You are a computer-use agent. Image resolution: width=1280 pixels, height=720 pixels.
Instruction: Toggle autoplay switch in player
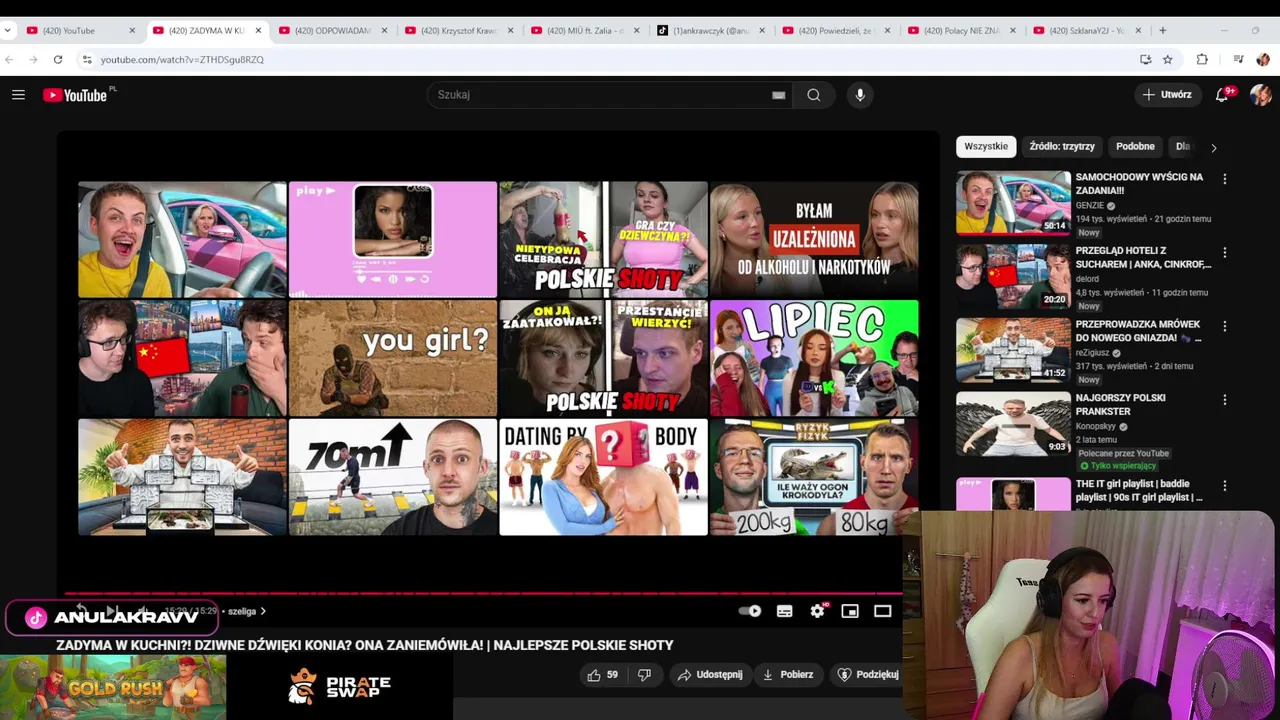pos(750,611)
